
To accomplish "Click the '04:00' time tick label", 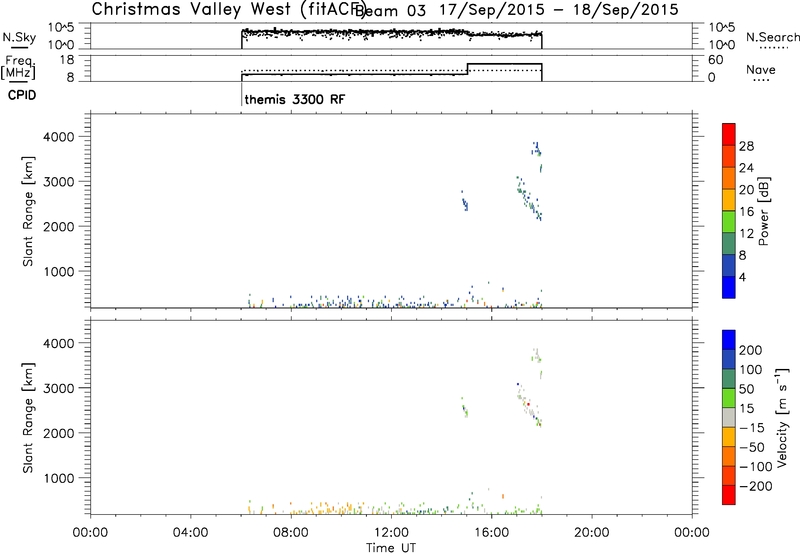I will (190, 533).
